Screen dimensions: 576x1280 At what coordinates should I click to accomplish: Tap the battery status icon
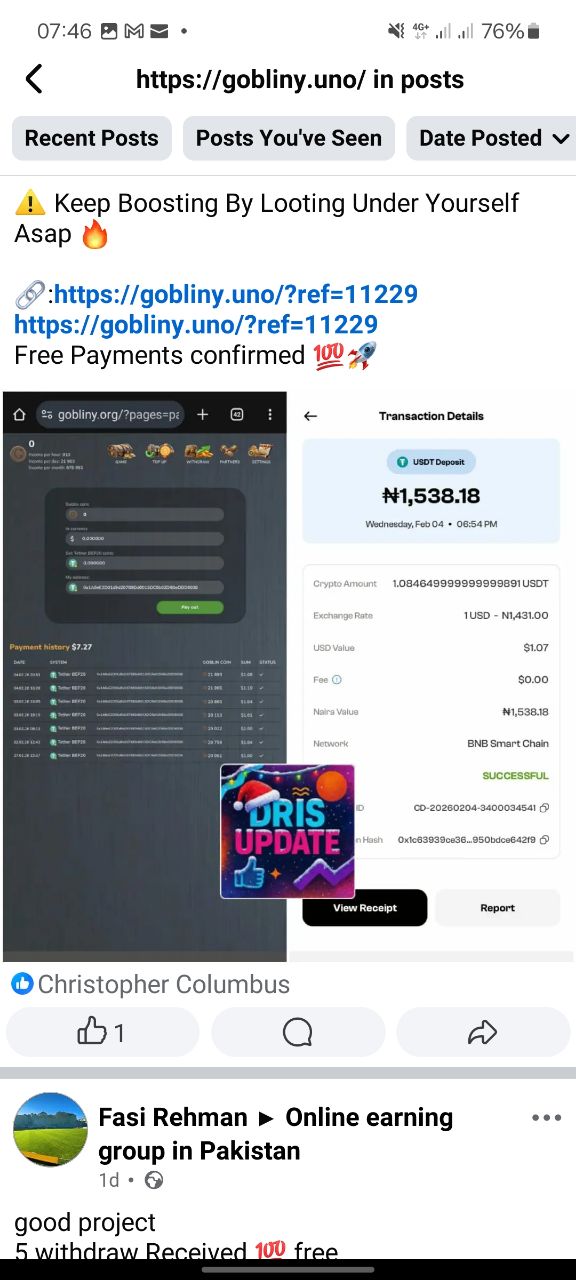pyautogui.click(x=534, y=31)
